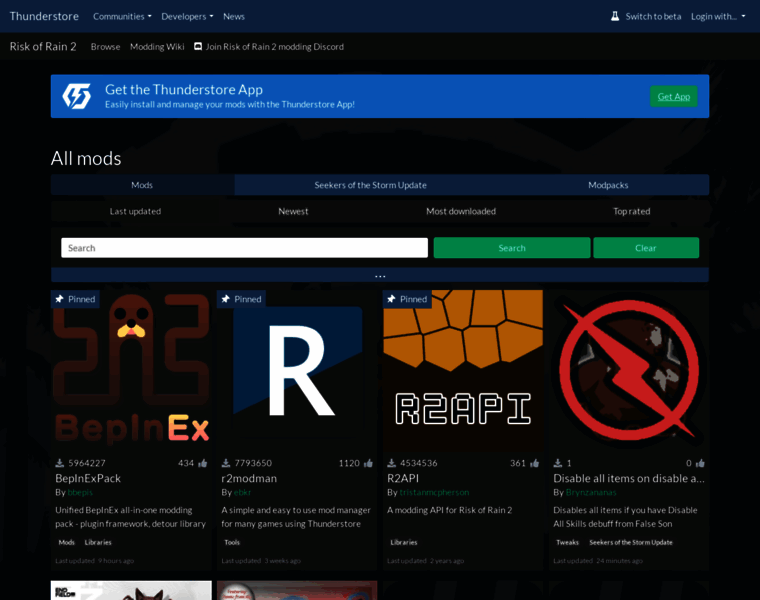Click the Get App button
The width and height of the screenshot is (760, 600).
[x=674, y=96]
